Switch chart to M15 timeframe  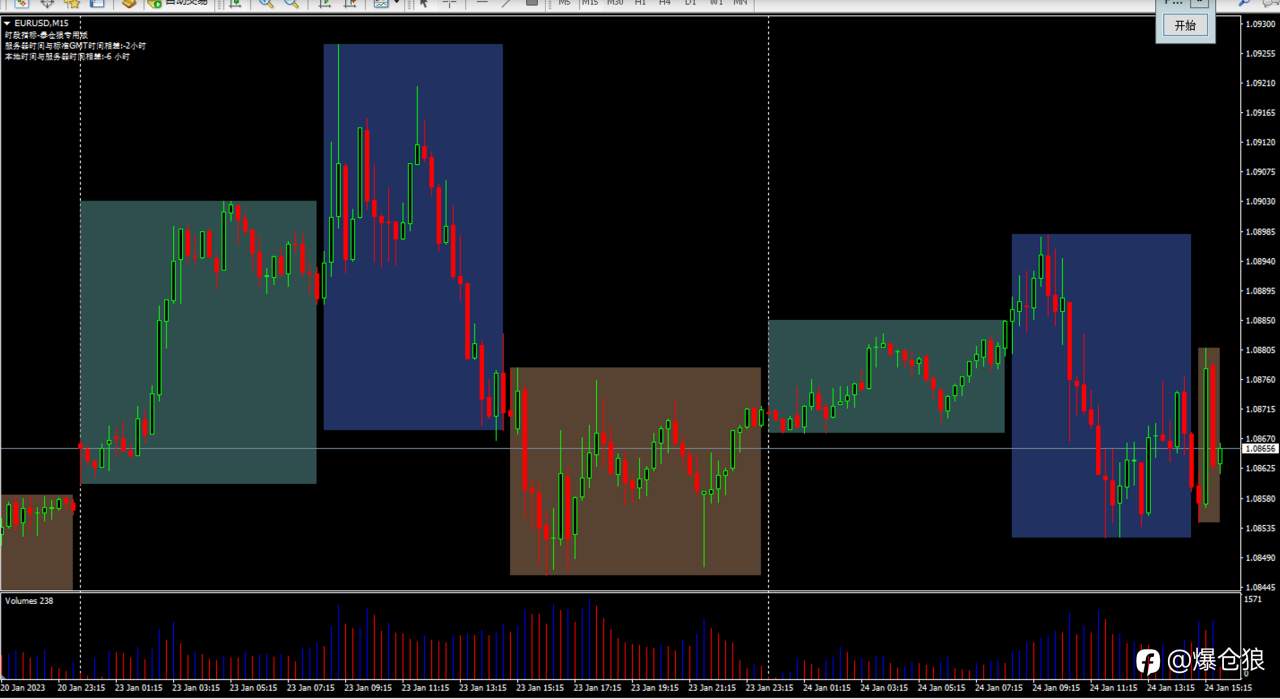(x=589, y=3)
